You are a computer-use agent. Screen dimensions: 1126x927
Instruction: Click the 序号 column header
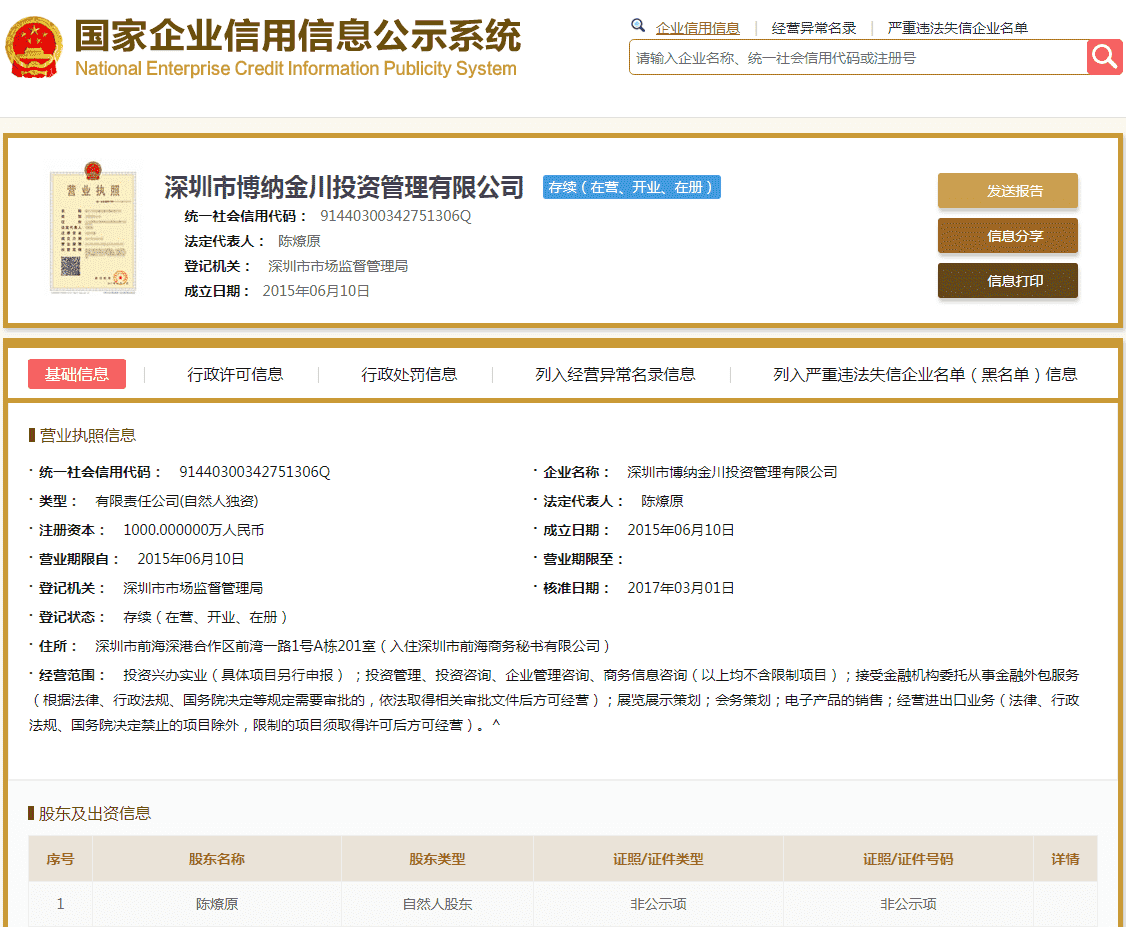pos(60,859)
